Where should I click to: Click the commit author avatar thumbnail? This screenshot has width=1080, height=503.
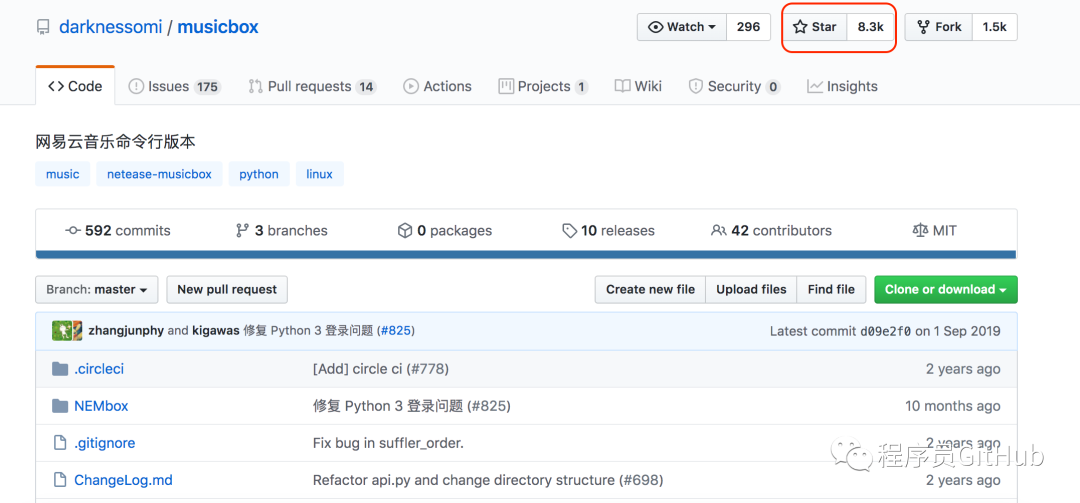tap(68, 331)
